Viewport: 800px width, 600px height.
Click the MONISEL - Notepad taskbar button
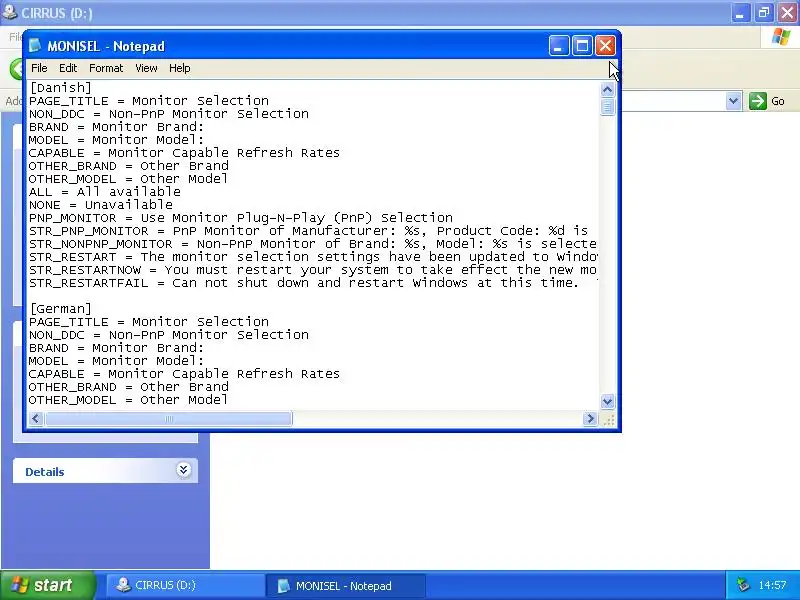click(345, 586)
